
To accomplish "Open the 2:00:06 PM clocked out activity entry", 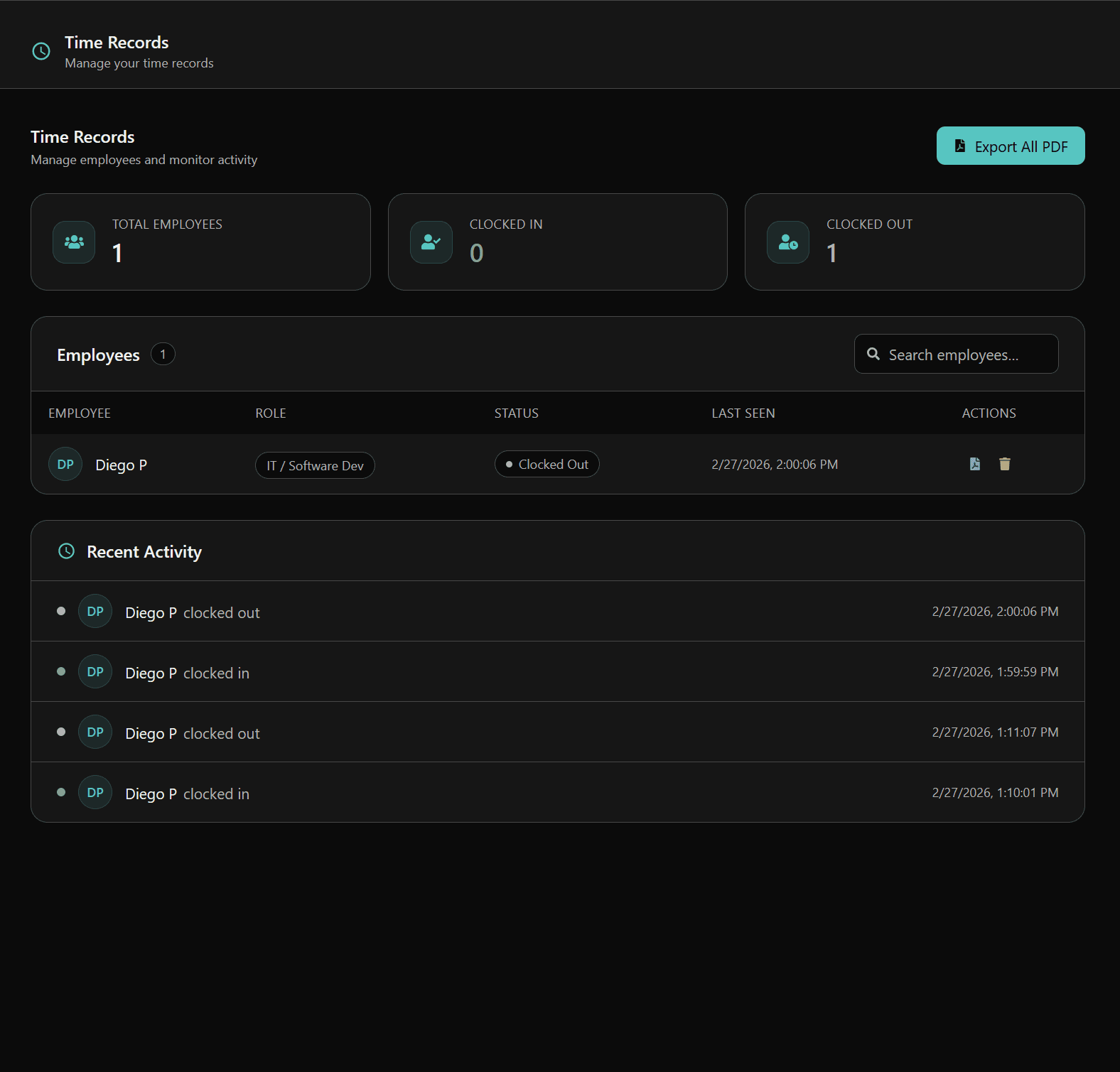I will [557, 612].
